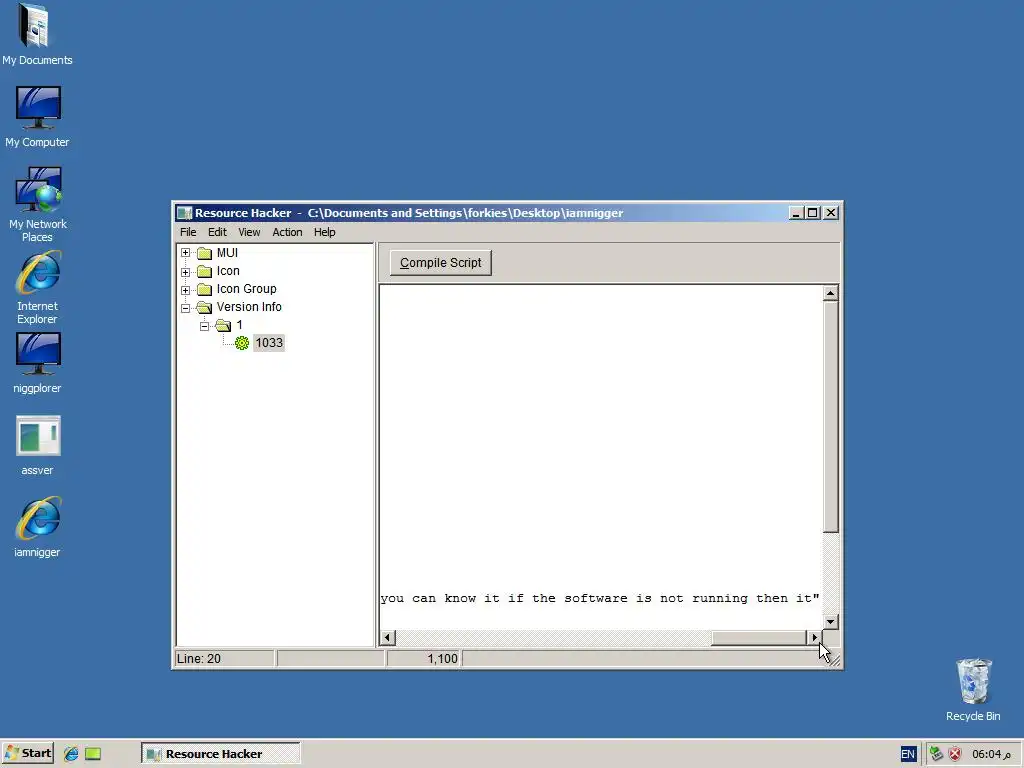This screenshot has height=768, width=1024.
Task: Collapse the Version Info tree node
Action: pos(185,308)
